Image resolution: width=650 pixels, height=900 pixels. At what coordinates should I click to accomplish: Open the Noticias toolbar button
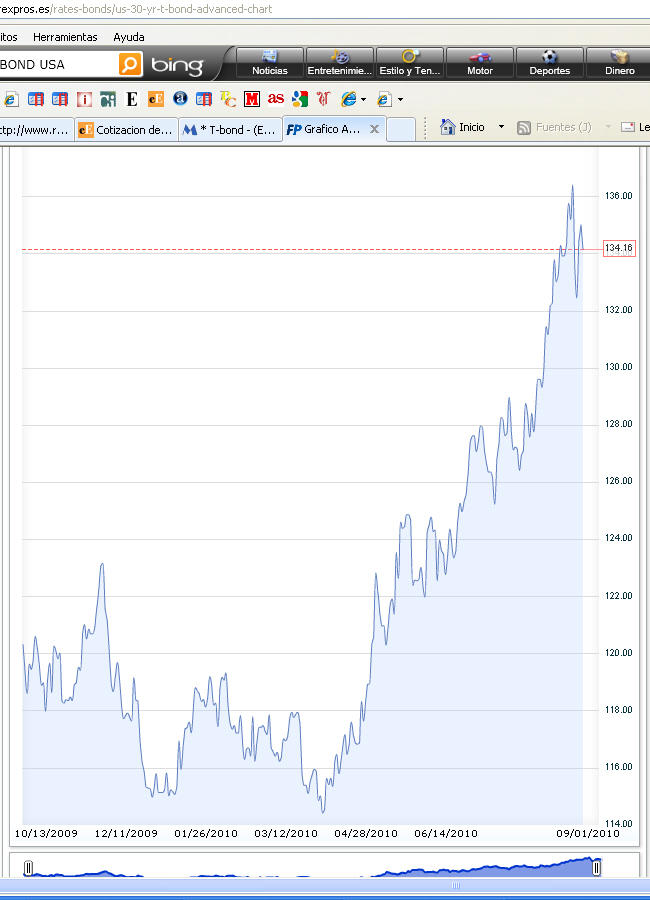pyautogui.click(x=269, y=63)
